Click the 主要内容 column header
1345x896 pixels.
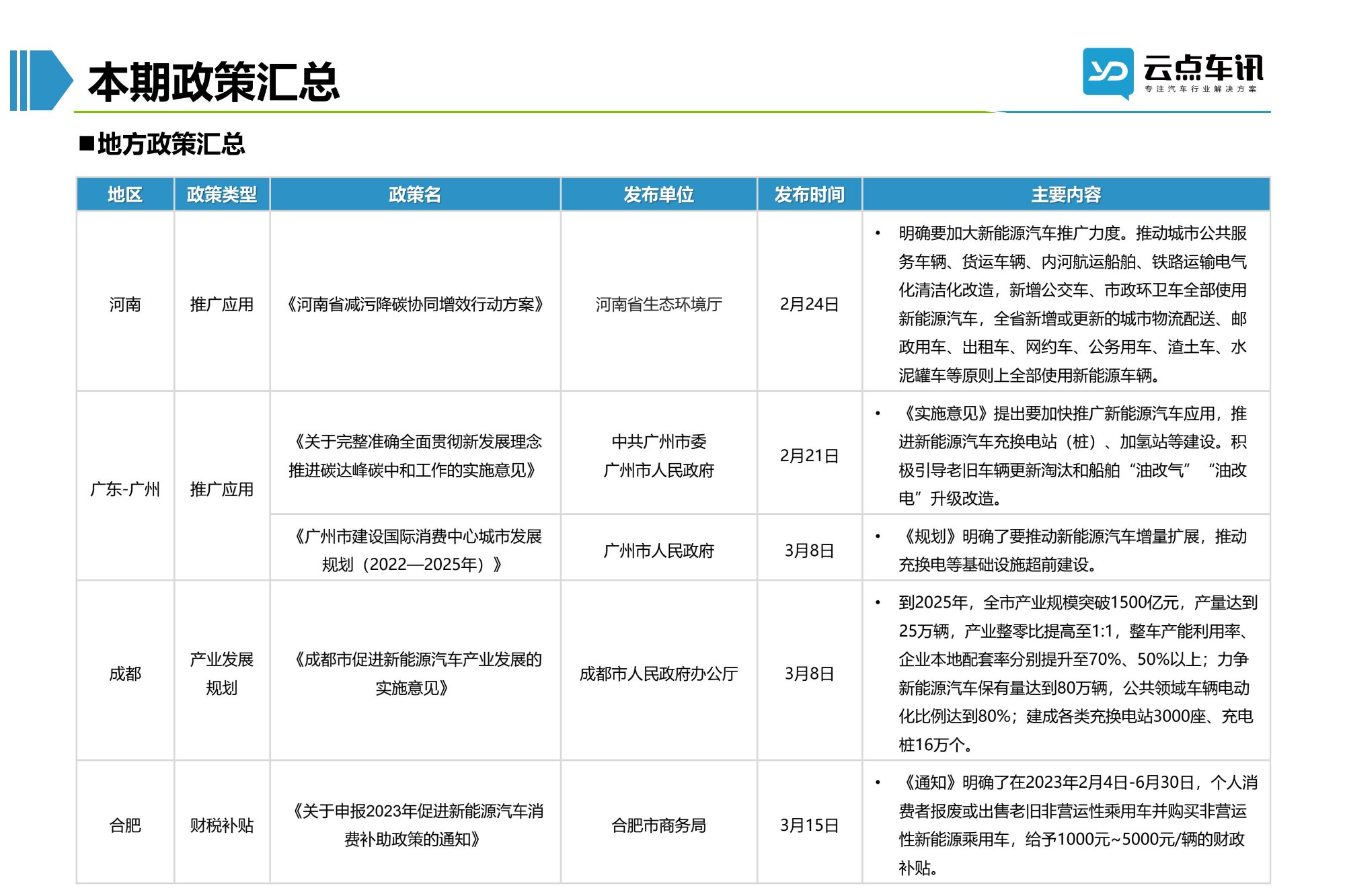[x=1067, y=194]
